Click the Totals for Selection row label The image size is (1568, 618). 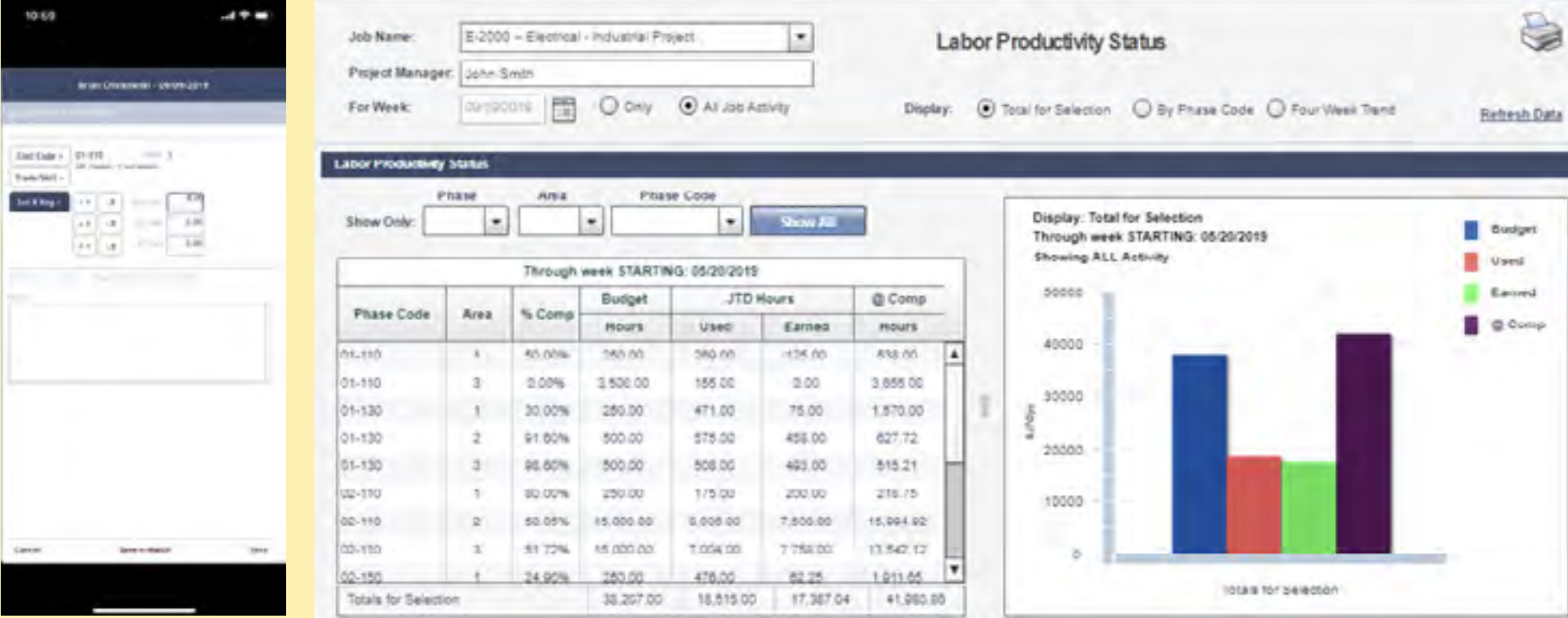[403, 599]
